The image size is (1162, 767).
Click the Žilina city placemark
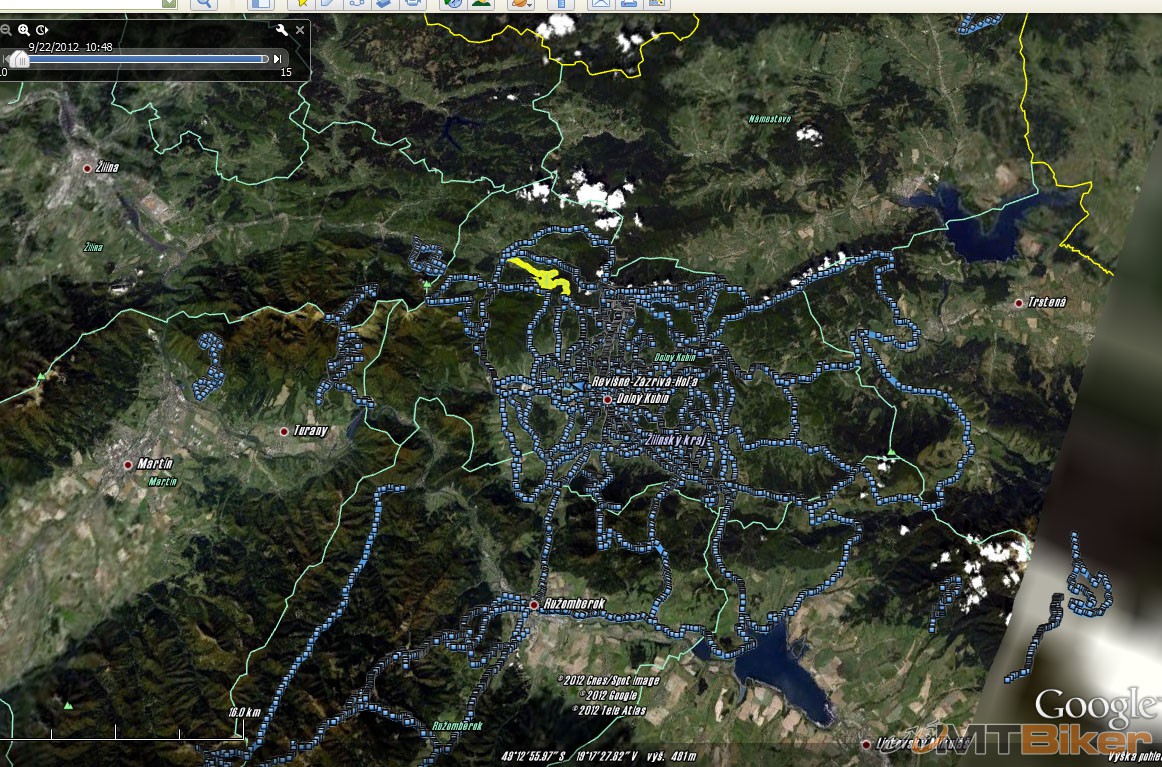88,168
